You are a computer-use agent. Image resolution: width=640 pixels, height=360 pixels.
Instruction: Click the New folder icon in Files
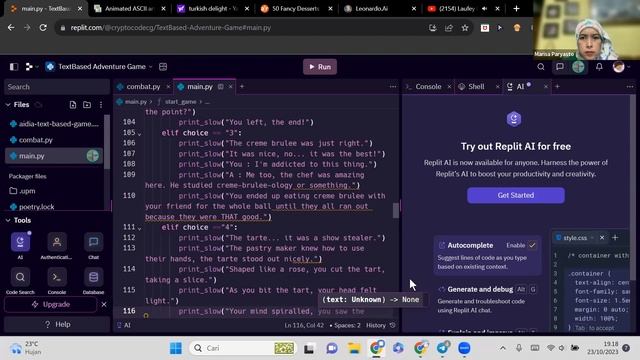coord(87,105)
